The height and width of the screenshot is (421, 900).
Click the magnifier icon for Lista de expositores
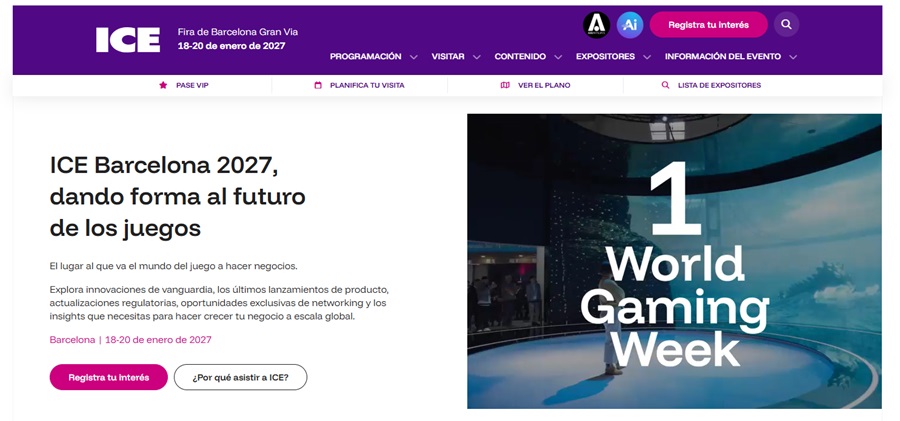(x=665, y=85)
